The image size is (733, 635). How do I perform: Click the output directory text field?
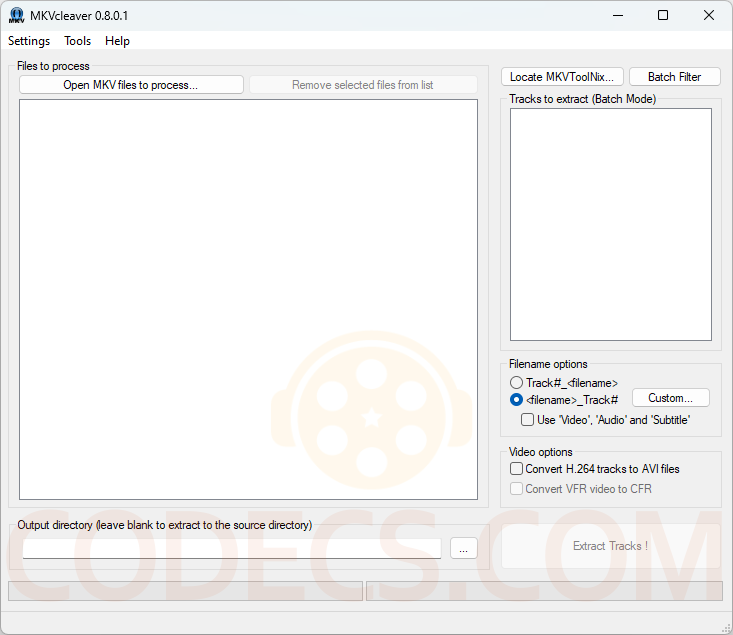point(232,548)
